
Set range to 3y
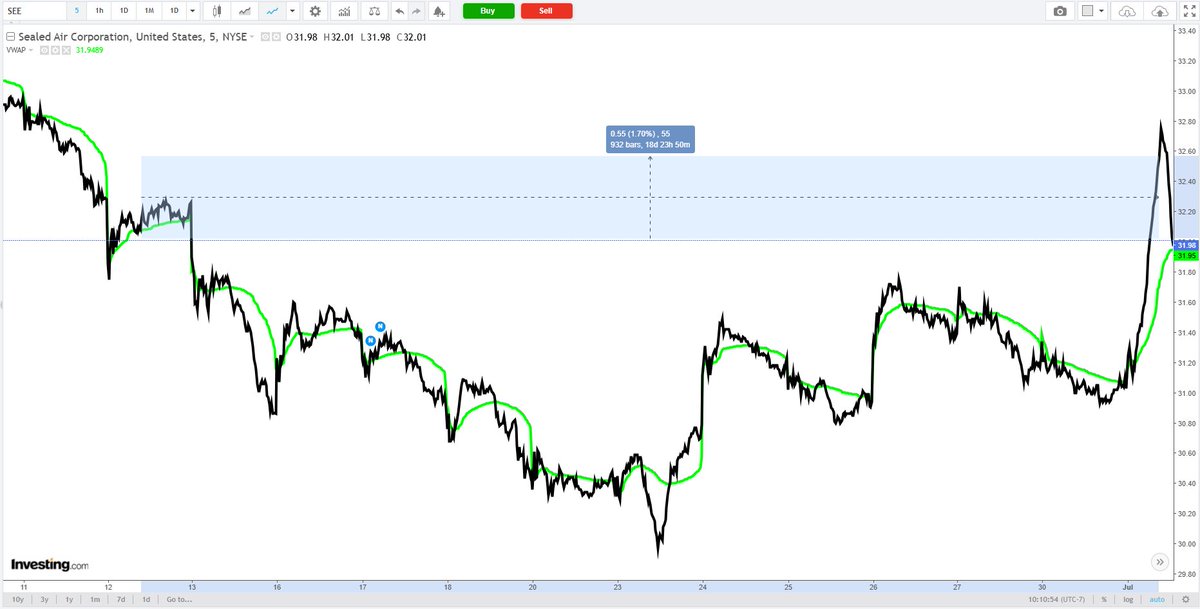tap(45, 600)
